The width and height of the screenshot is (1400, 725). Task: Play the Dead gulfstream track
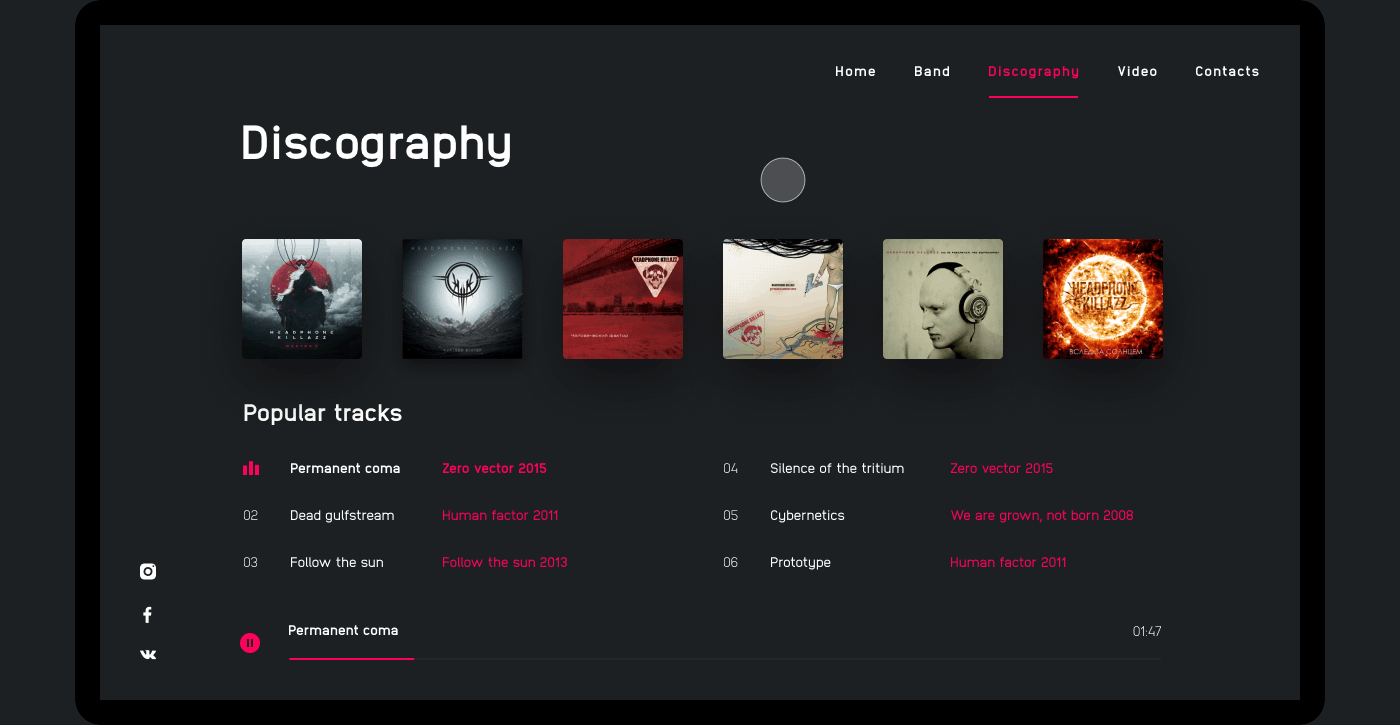pos(342,516)
